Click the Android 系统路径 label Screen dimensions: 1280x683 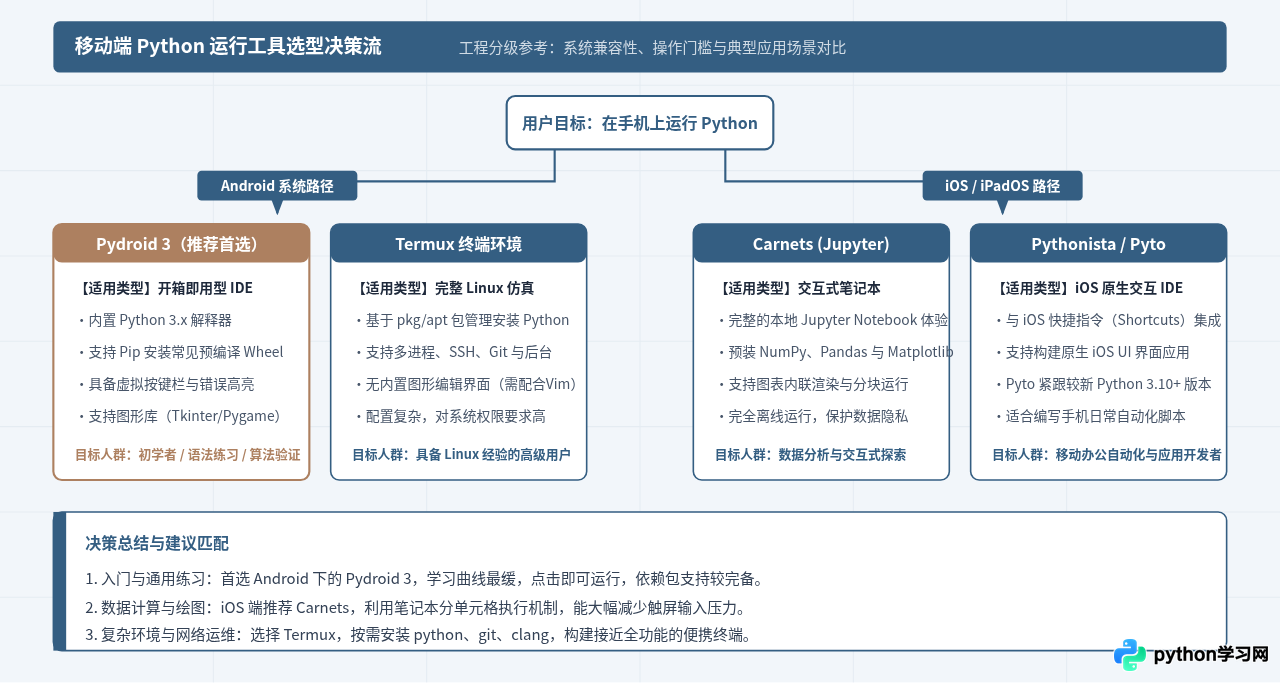pyautogui.click(x=277, y=186)
